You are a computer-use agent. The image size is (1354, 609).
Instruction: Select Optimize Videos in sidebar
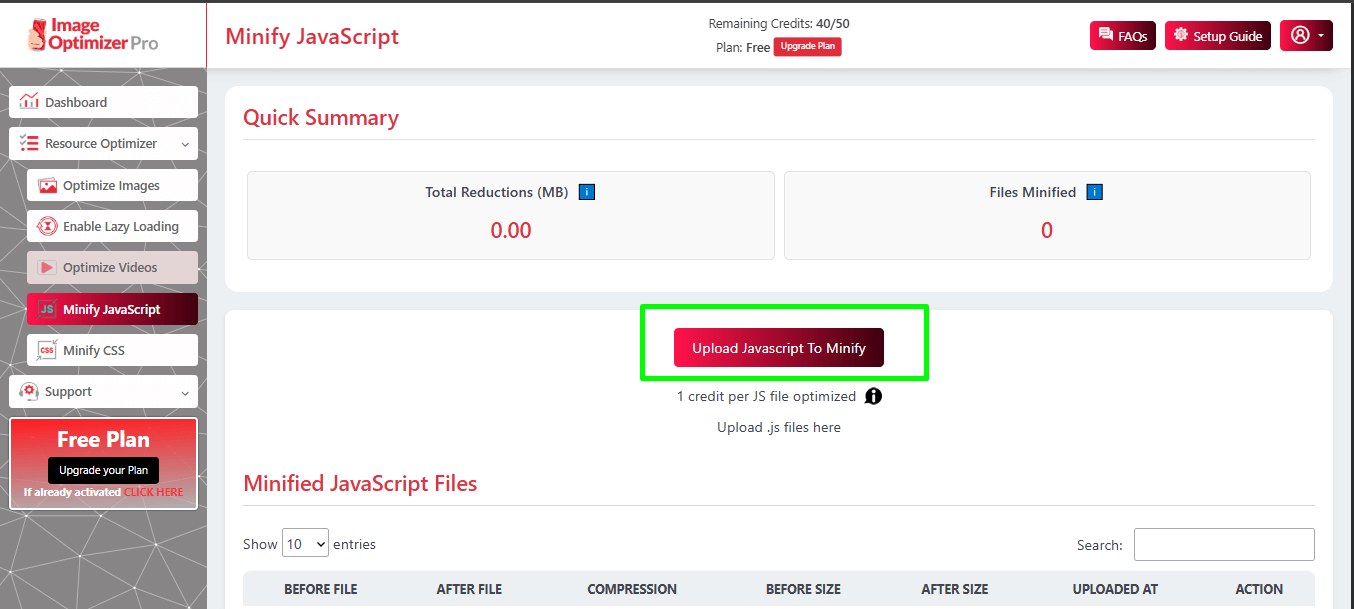click(x=112, y=267)
